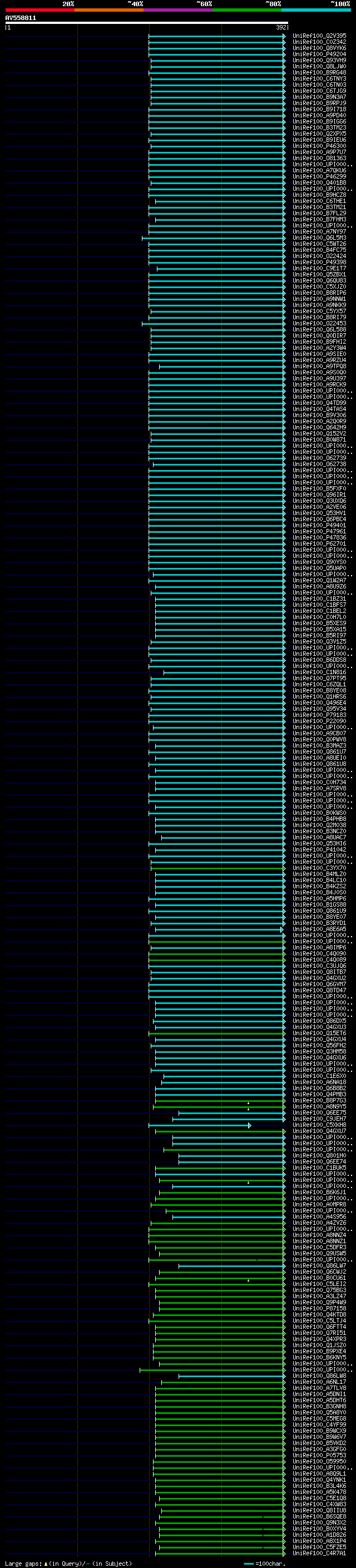Select hit label UniRef100_B9N3A7

(319, 97)
